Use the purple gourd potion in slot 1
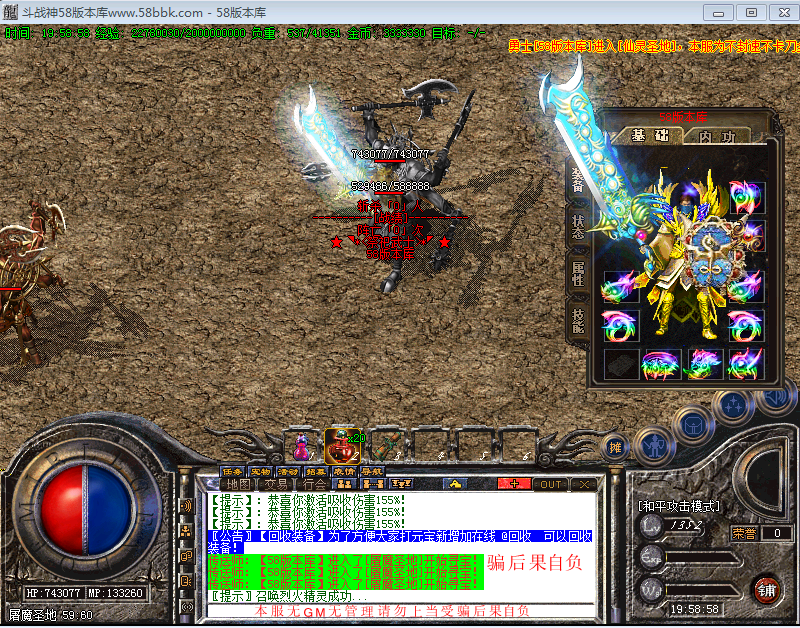 click(x=302, y=446)
